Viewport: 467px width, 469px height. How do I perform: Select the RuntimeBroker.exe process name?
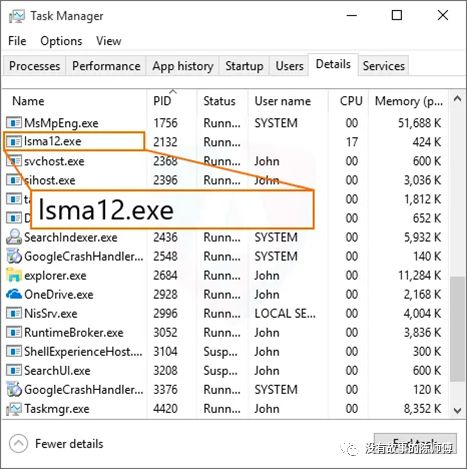coord(74,333)
